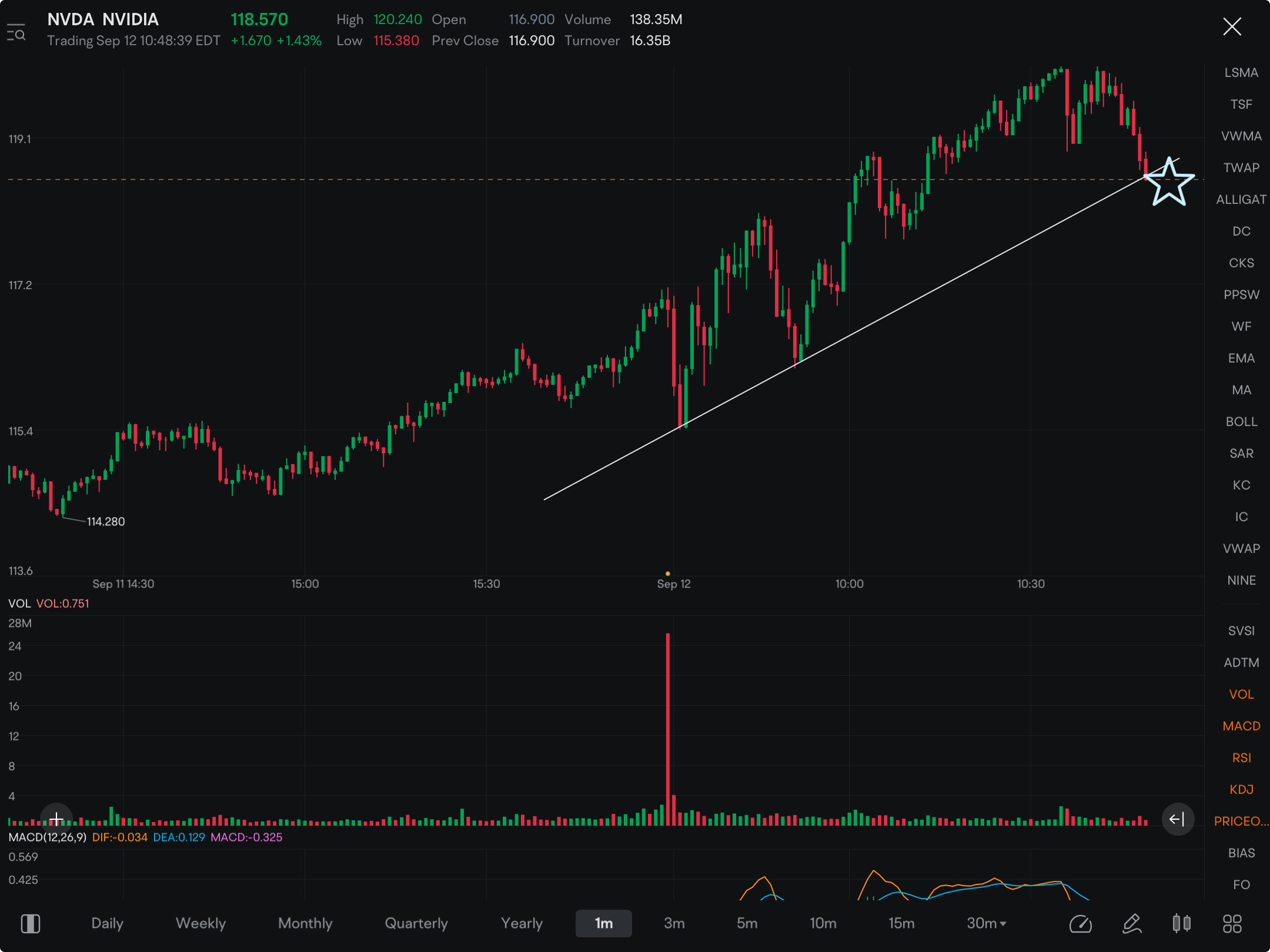Toggle the TWAP indicator
This screenshot has width=1270, height=952.
pos(1241,167)
